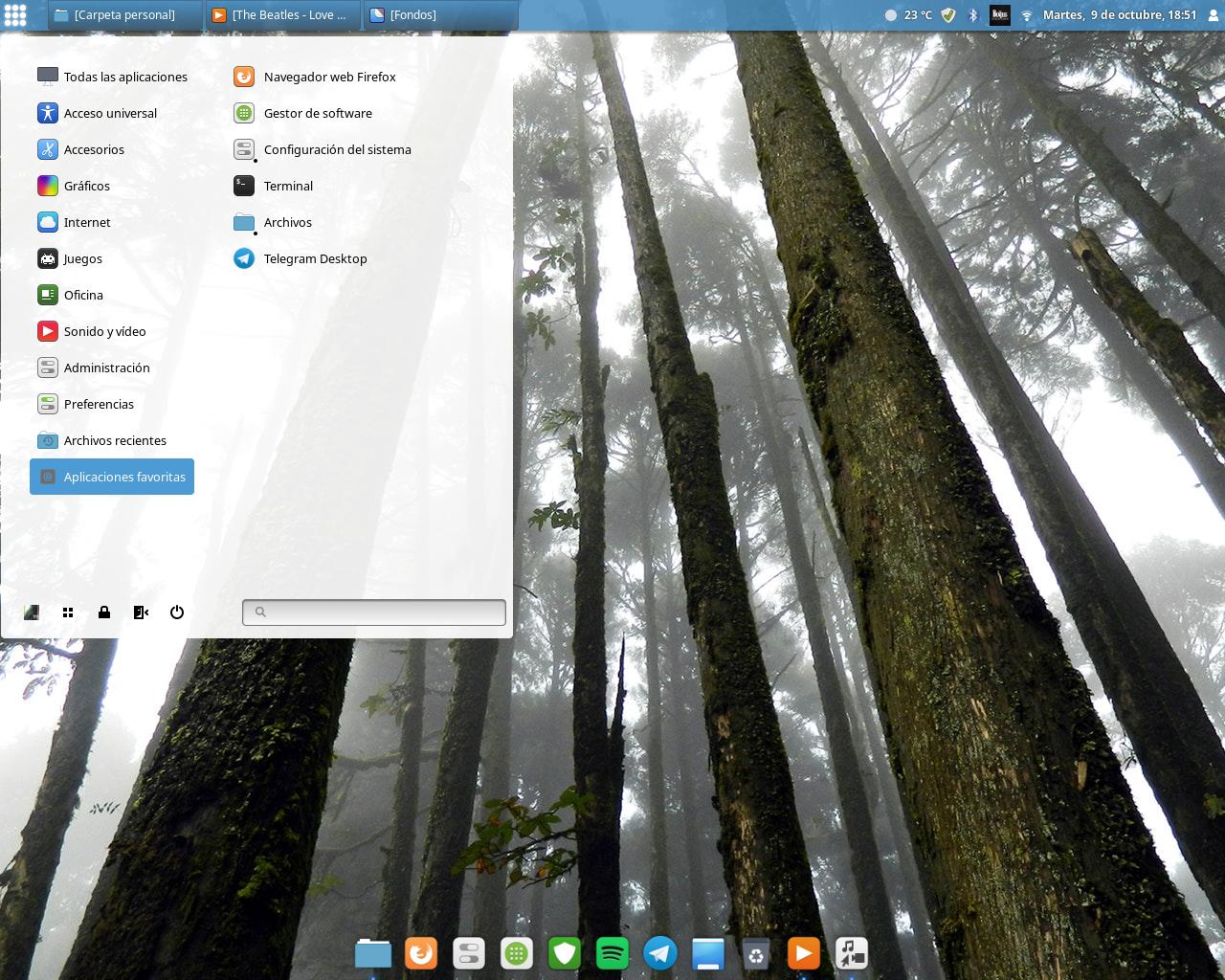
Task: Open the weather applet showing 23 °C
Action: [908, 15]
